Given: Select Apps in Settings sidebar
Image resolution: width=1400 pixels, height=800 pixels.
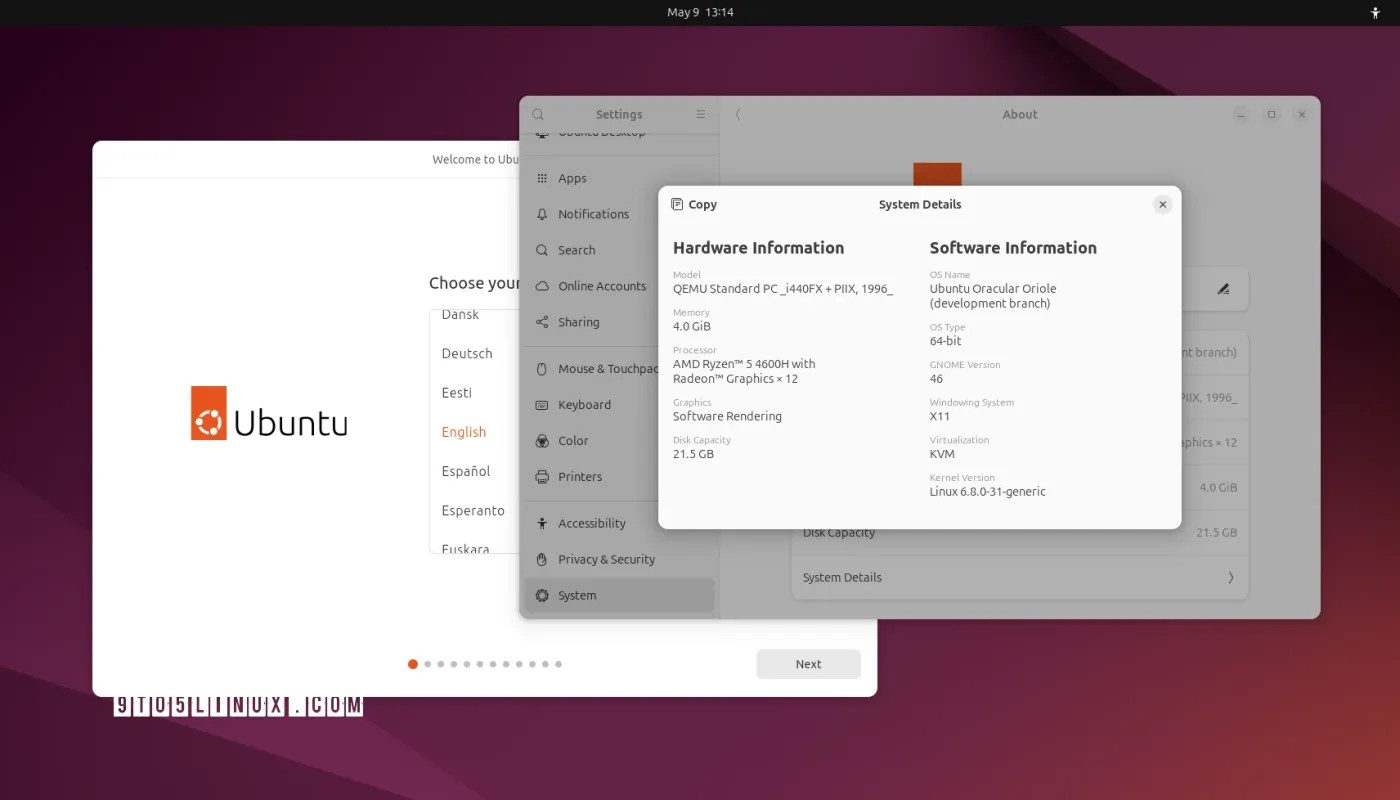Looking at the screenshot, I should coord(620,178).
